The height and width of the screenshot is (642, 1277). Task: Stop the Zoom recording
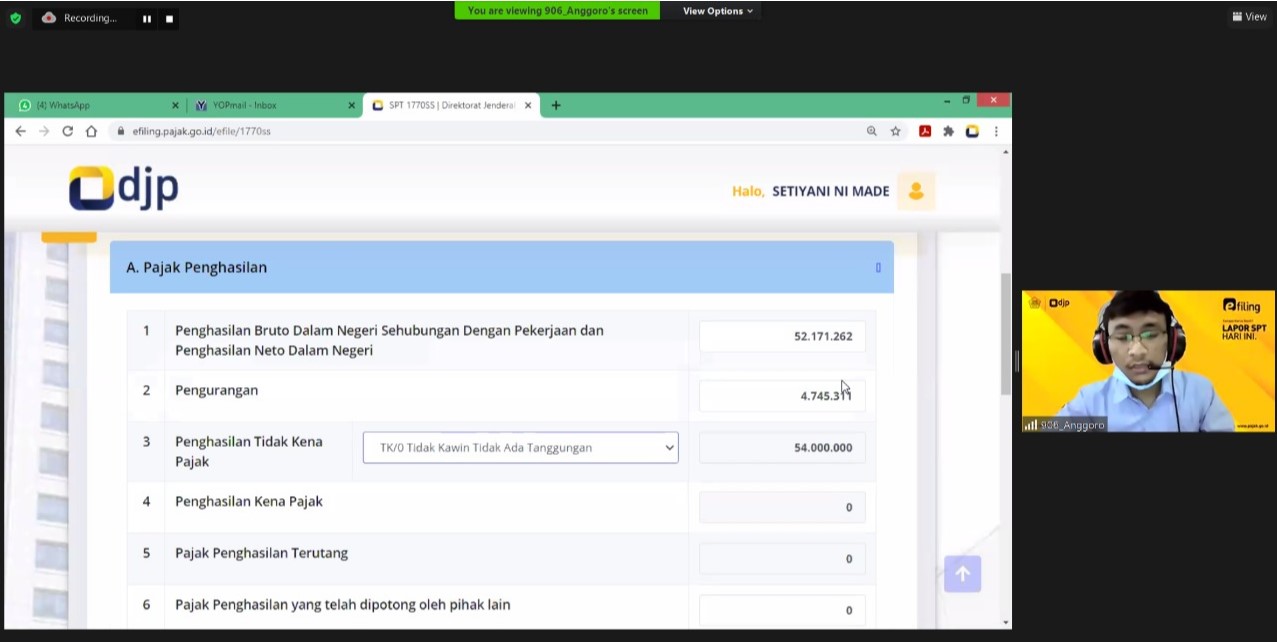169,18
